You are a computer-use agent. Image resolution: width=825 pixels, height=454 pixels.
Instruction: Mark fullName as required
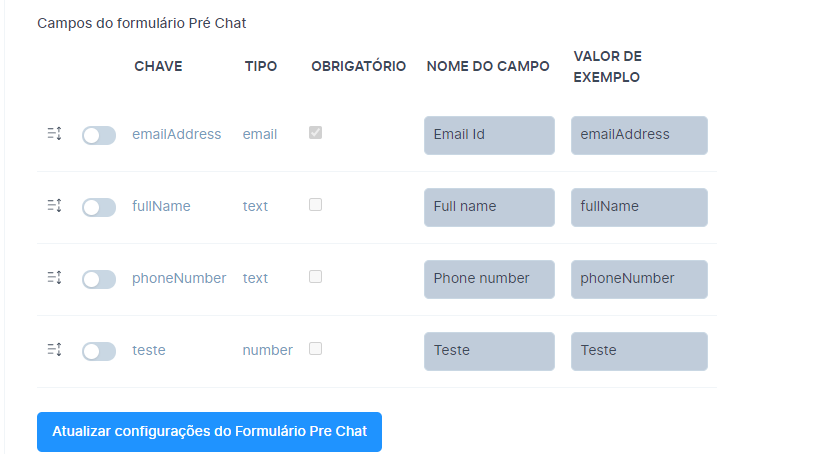(316, 204)
